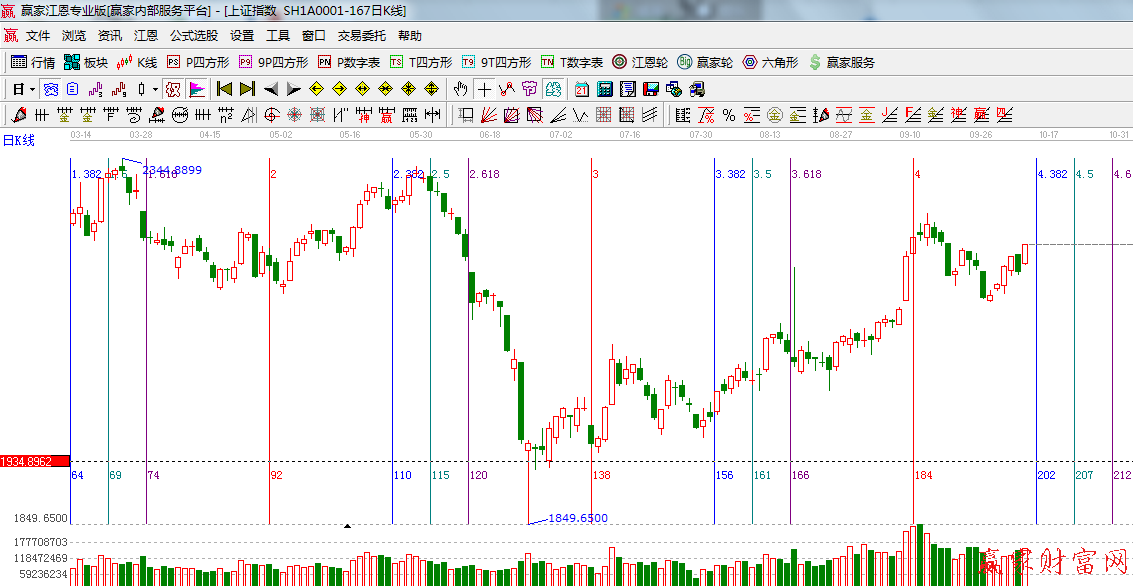Open the 交易委托 menu
The height and width of the screenshot is (586, 1133).
pos(361,35)
